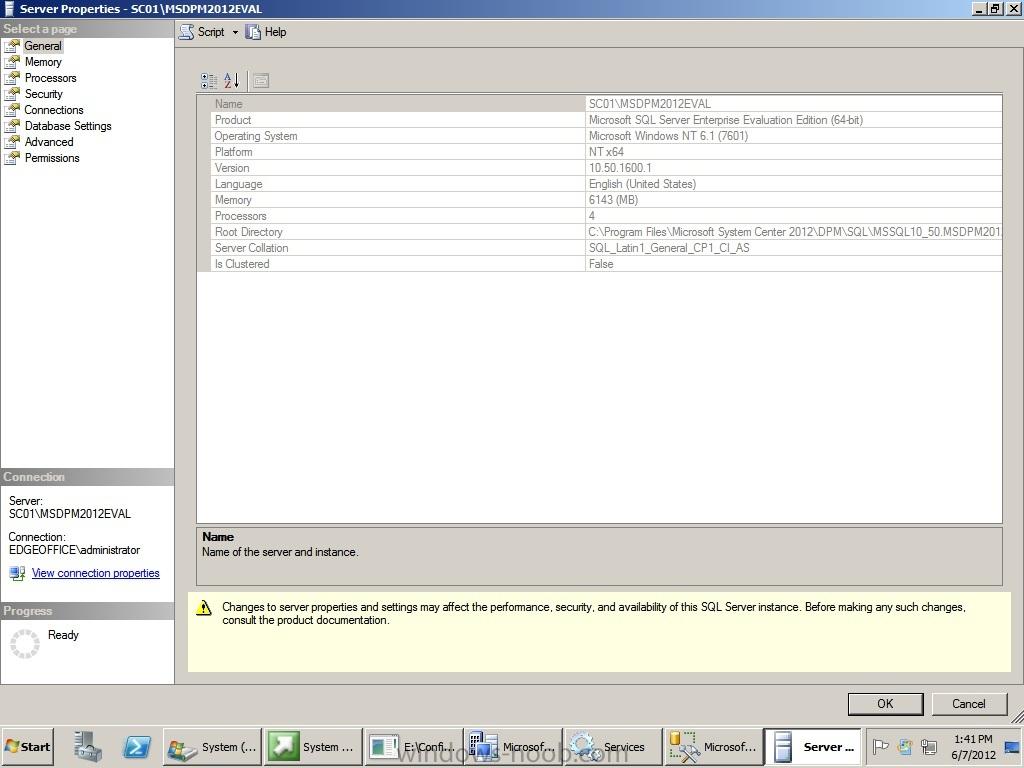Switch to Services taskbar window
This screenshot has width=1024, height=768.
[x=613, y=747]
